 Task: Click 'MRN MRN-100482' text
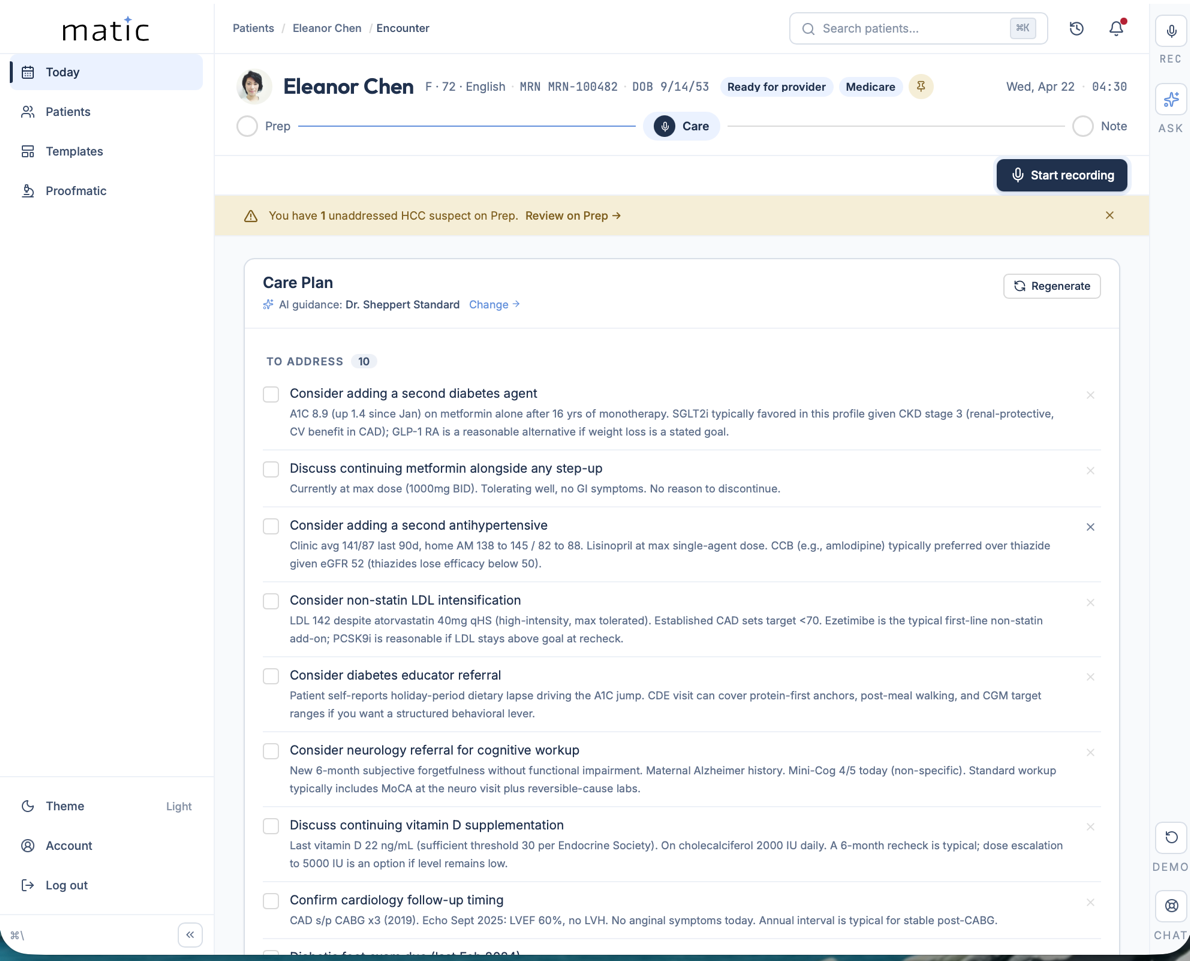(x=568, y=87)
